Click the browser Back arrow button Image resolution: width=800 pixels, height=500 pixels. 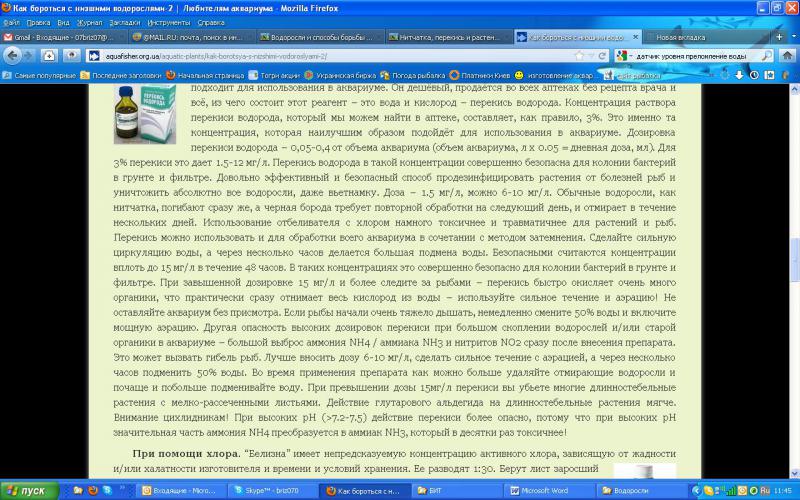point(14,55)
